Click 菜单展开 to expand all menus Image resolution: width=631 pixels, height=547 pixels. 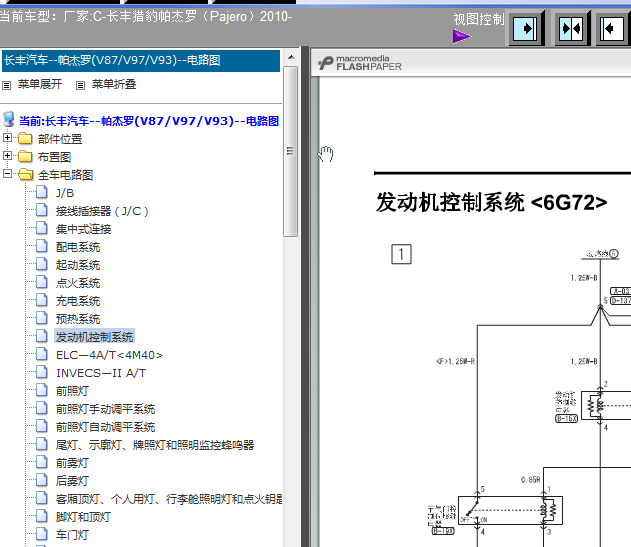click(x=40, y=84)
